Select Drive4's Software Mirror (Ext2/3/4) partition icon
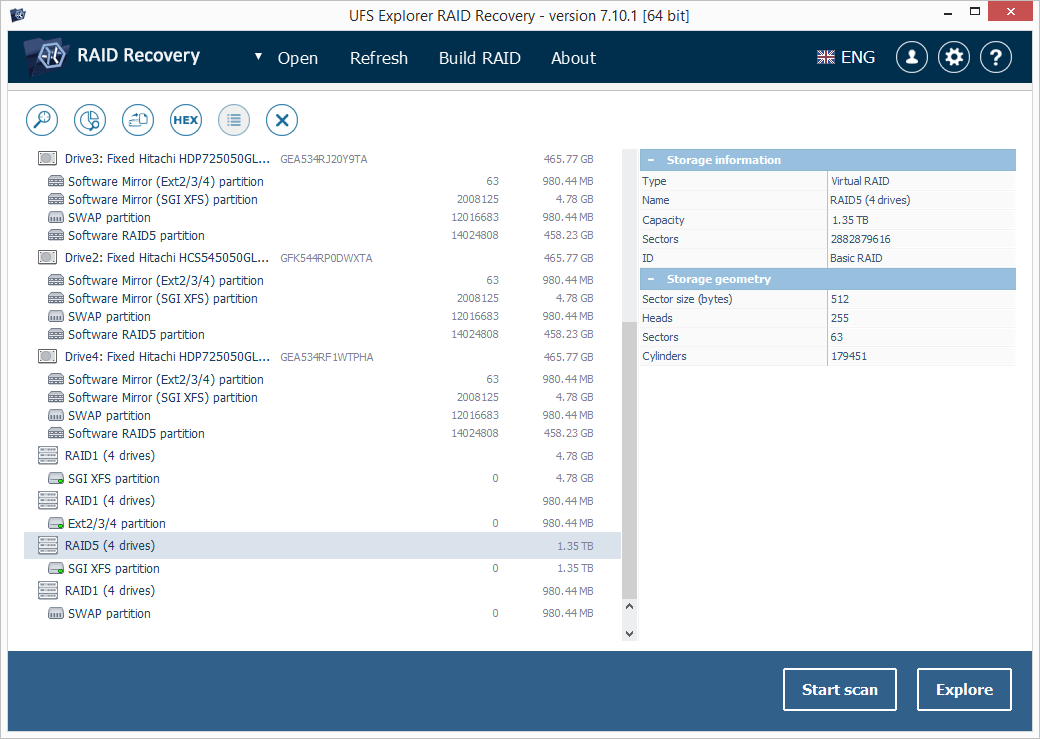Screen dimensions: 1040x739 point(56,379)
